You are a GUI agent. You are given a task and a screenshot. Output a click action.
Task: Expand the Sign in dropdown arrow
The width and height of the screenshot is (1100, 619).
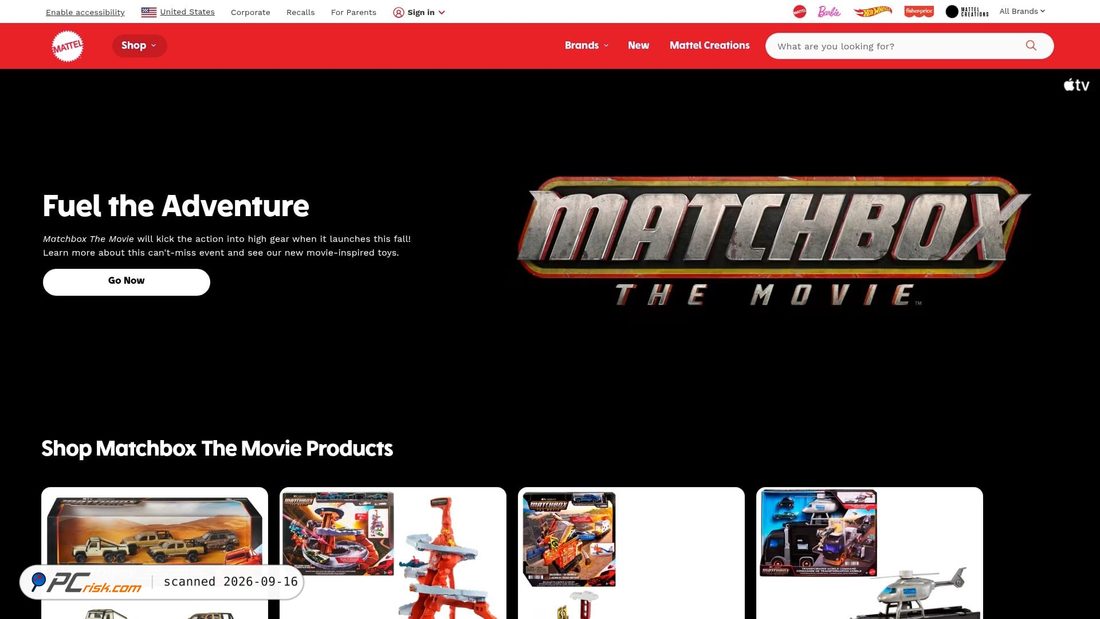(441, 13)
